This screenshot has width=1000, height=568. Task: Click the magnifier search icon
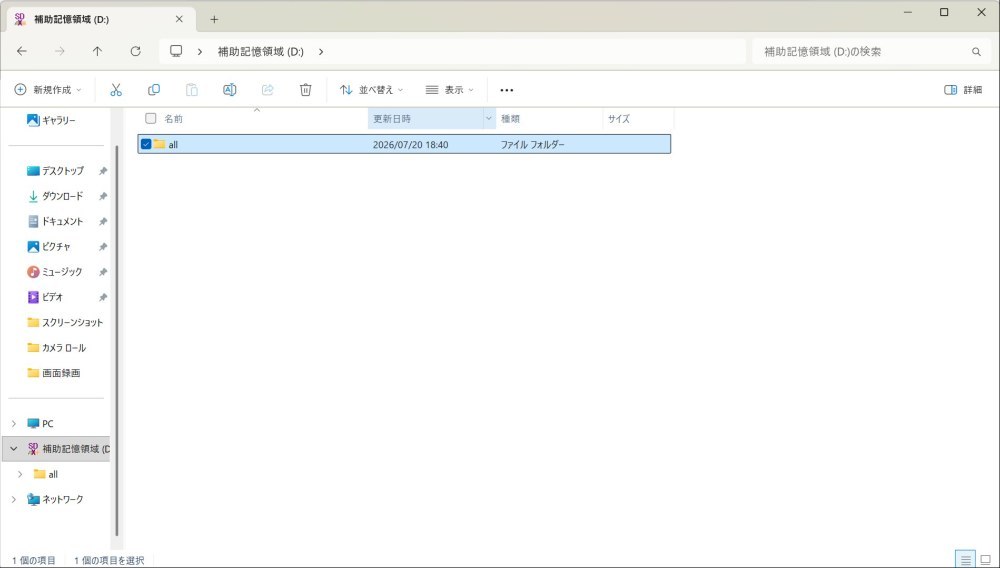(x=976, y=52)
